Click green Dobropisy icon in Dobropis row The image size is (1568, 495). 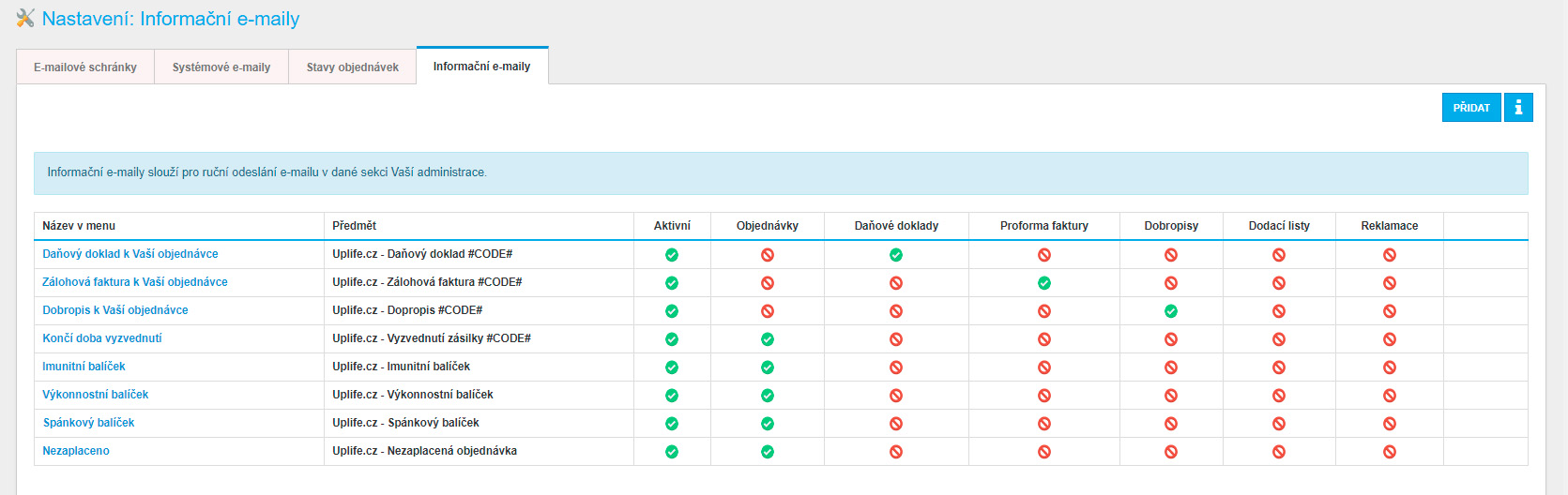[1171, 311]
